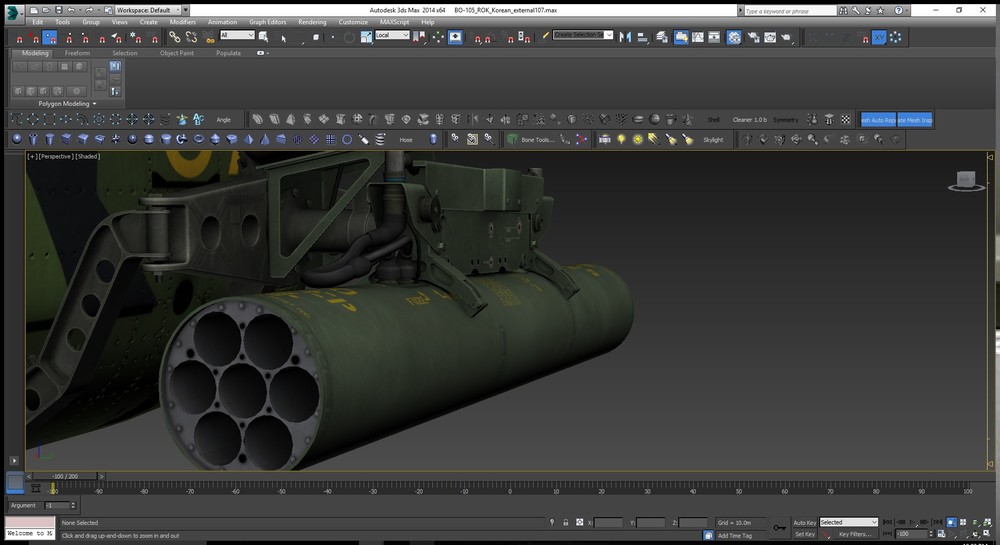Click the Symmetry modifier button
Viewport: 1000px width, 545px height.
[x=786, y=119]
